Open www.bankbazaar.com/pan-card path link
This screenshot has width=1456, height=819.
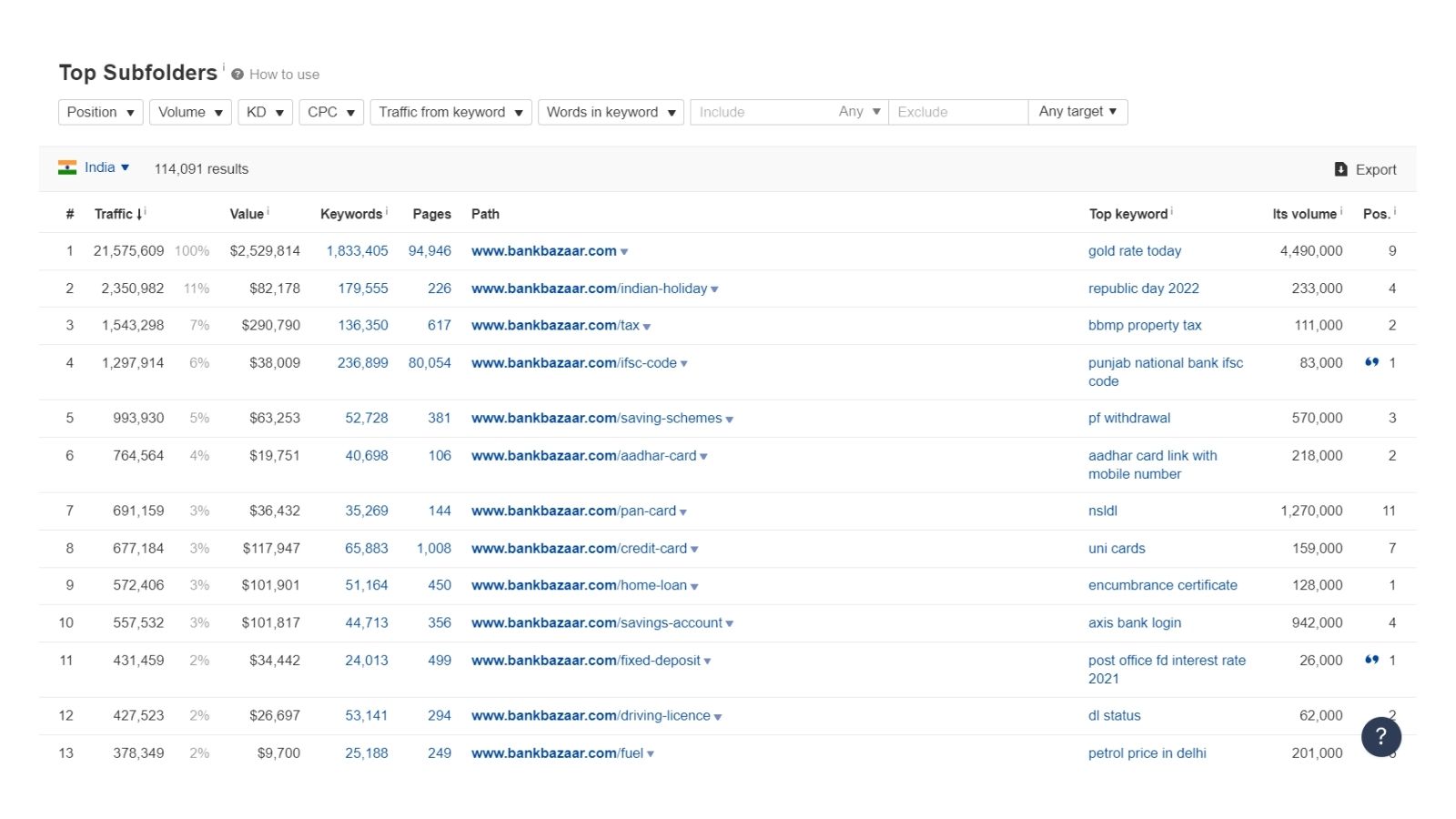tap(574, 511)
